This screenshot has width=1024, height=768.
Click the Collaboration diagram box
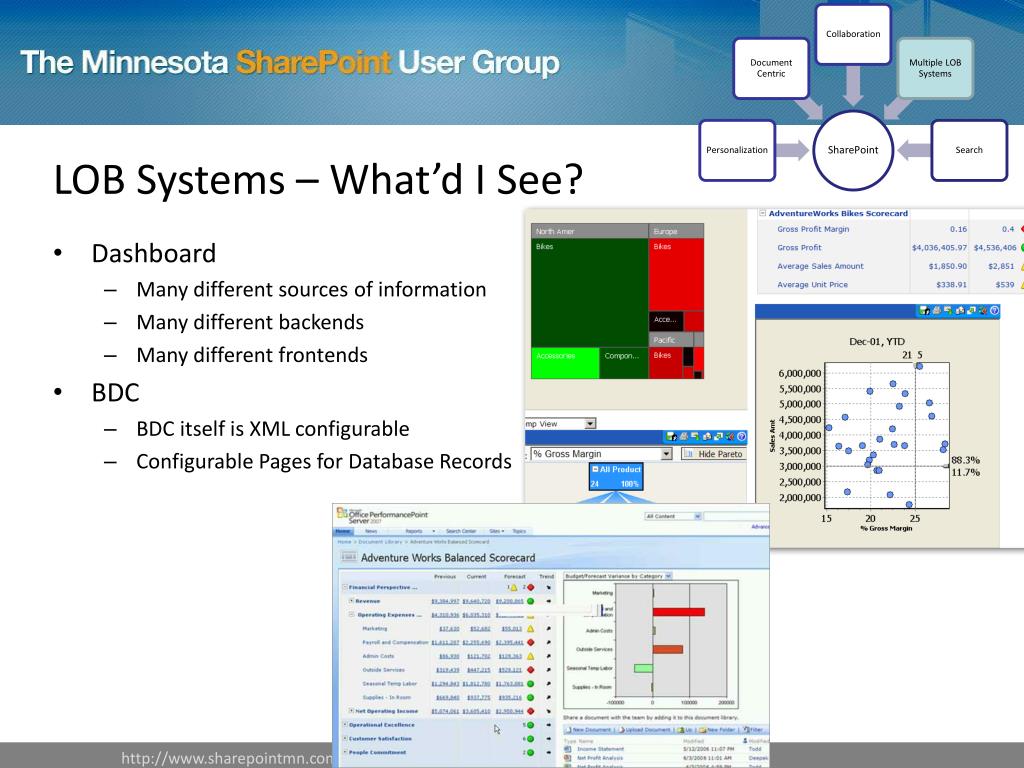coord(853,34)
